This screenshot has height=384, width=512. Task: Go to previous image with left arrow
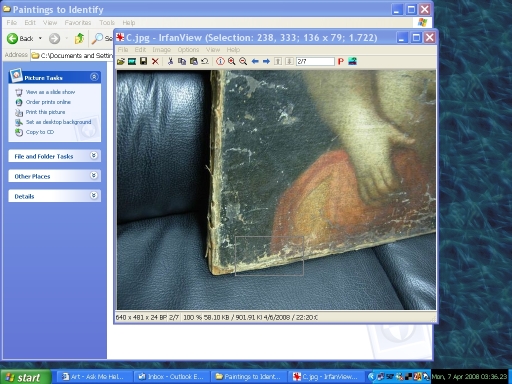pyautogui.click(x=255, y=61)
